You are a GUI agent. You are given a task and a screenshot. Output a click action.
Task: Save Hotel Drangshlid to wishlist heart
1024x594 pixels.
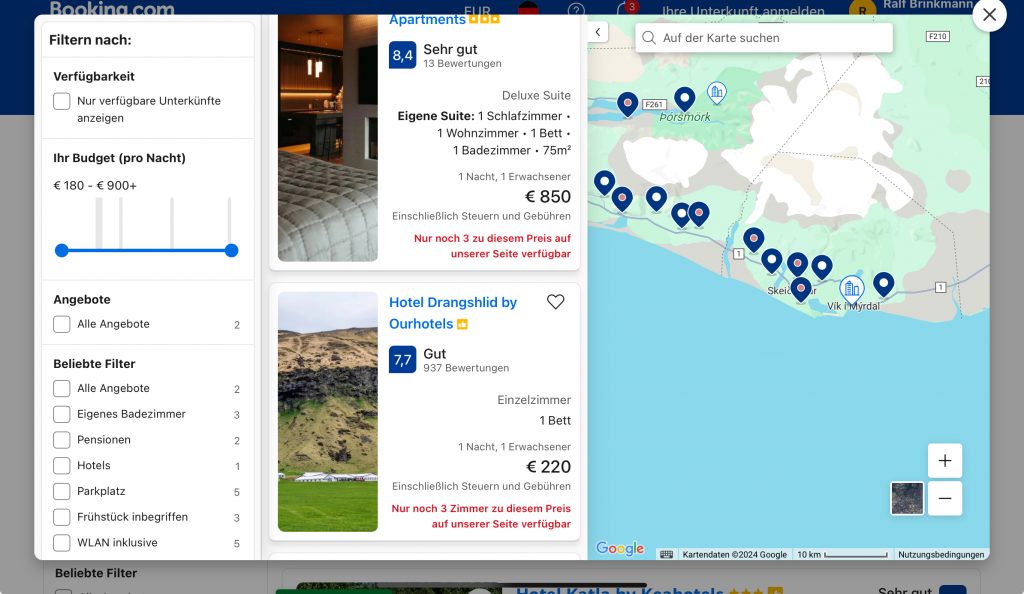coord(555,302)
